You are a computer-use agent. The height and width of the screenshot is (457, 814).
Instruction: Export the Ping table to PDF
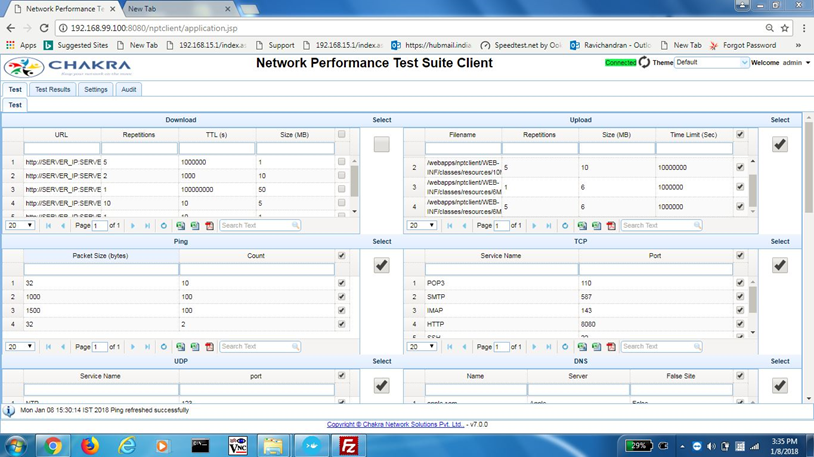tap(209, 346)
